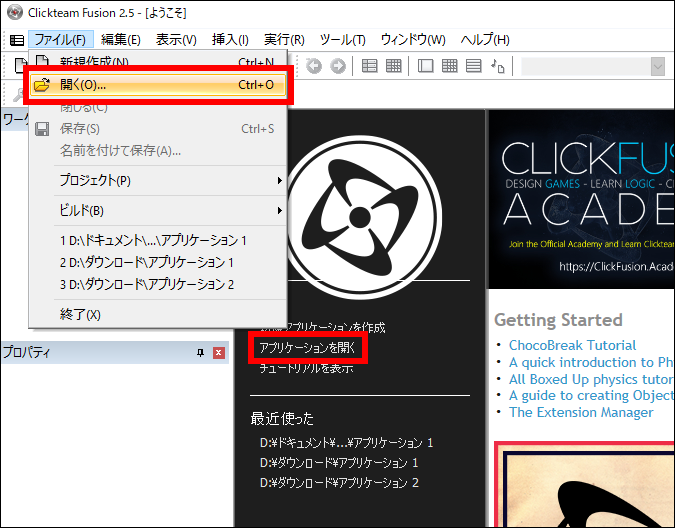Open D:¥ダウンロード¥アプリケーション 2 in 最近使った list
The image size is (675, 528).
coord(339,482)
